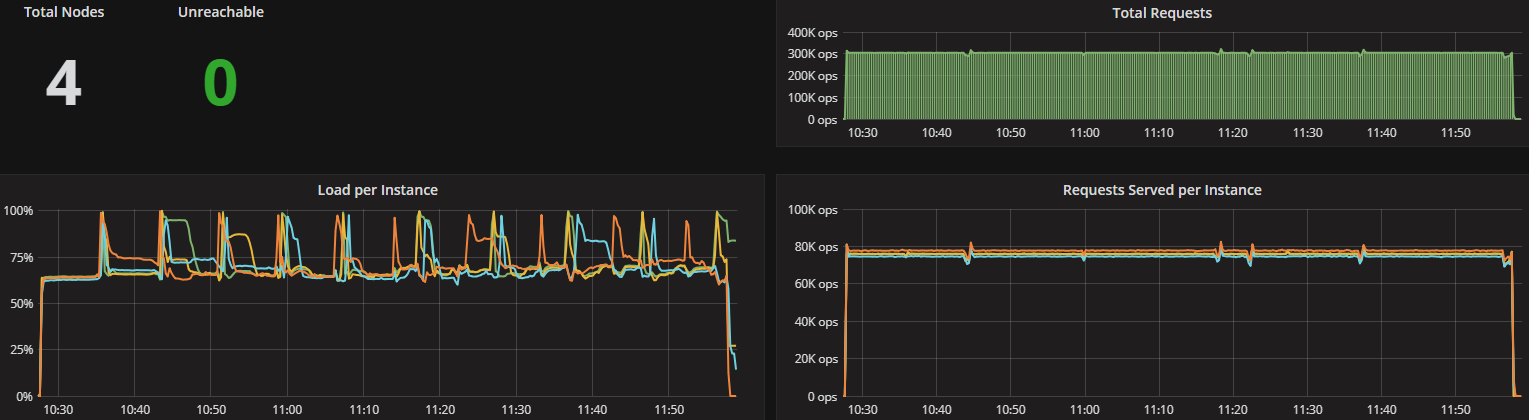Click the Unreachable panel title
Viewport: 1529px width, 420px height.
point(220,13)
